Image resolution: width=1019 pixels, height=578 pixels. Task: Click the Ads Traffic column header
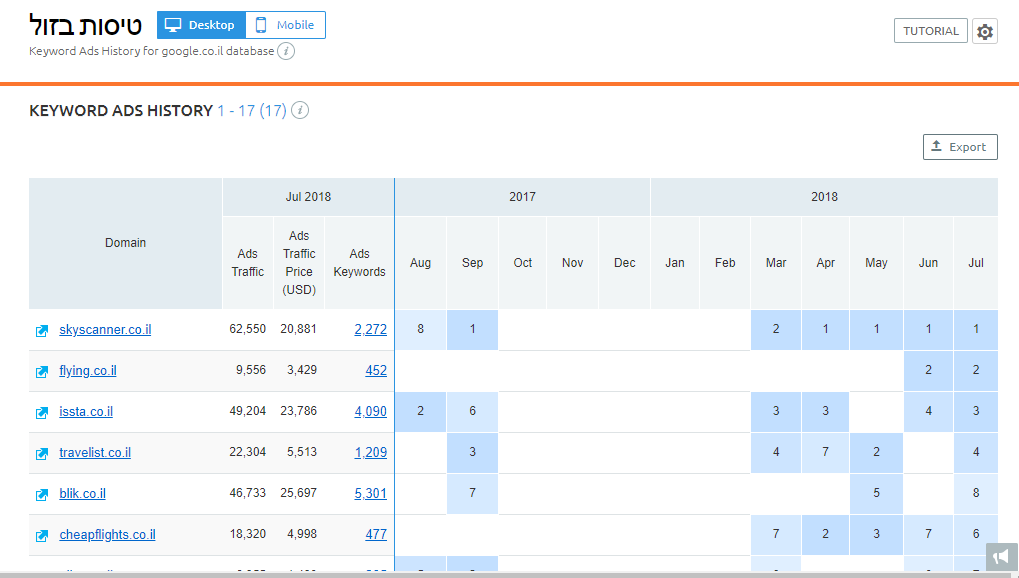[248, 263]
